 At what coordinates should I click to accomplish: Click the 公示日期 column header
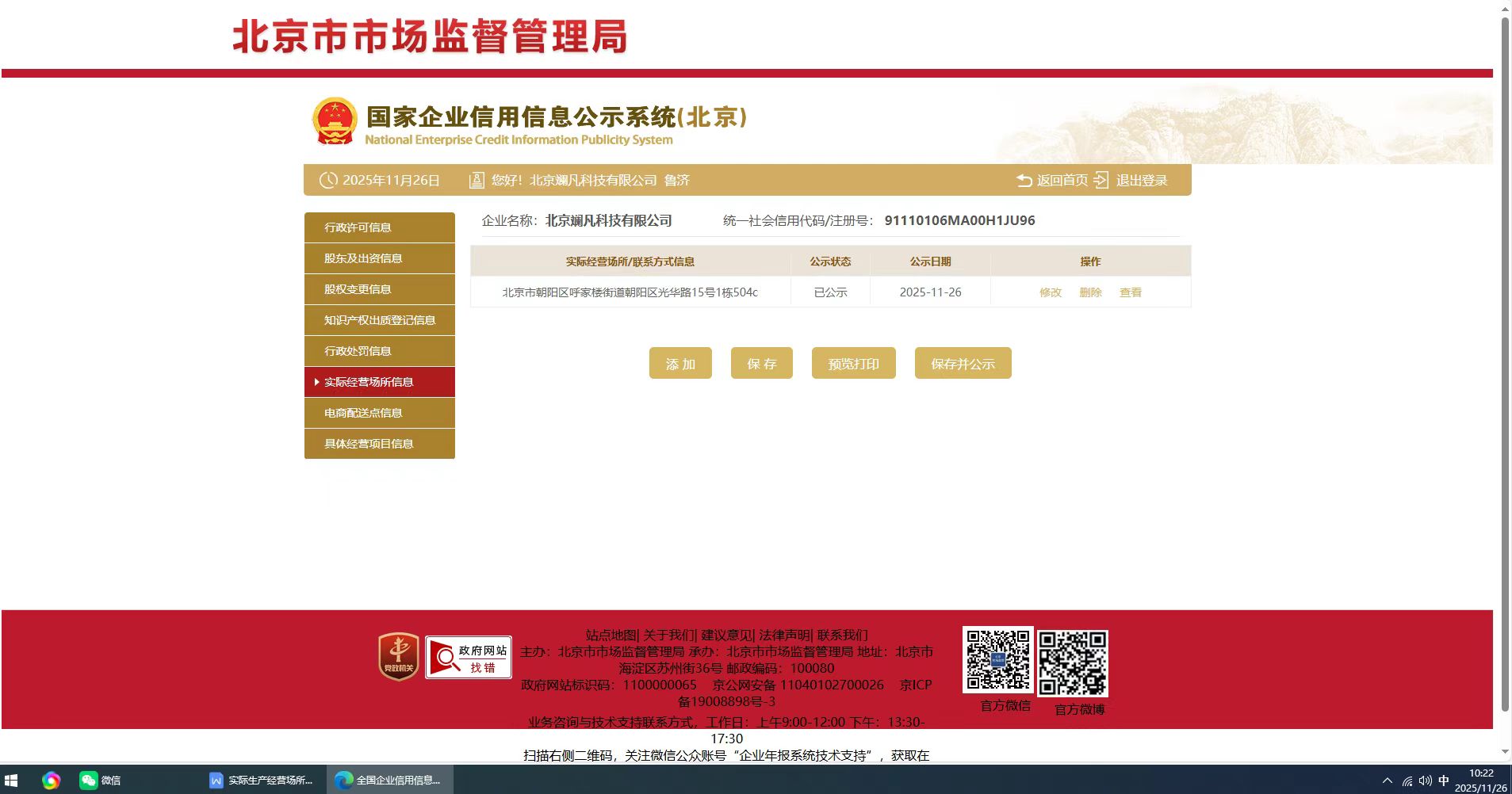click(931, 261)
